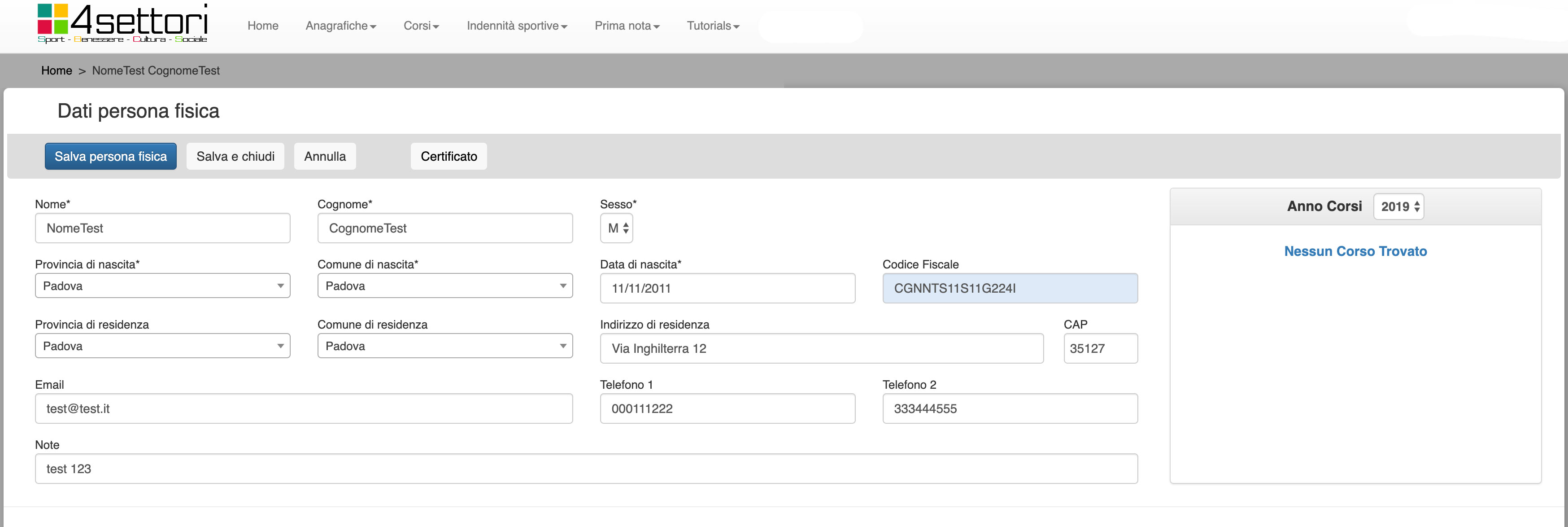Viewport: 1568px width, 527px height.
Task: Open Provincia di residenza dropdown
Action: point(162,346)
